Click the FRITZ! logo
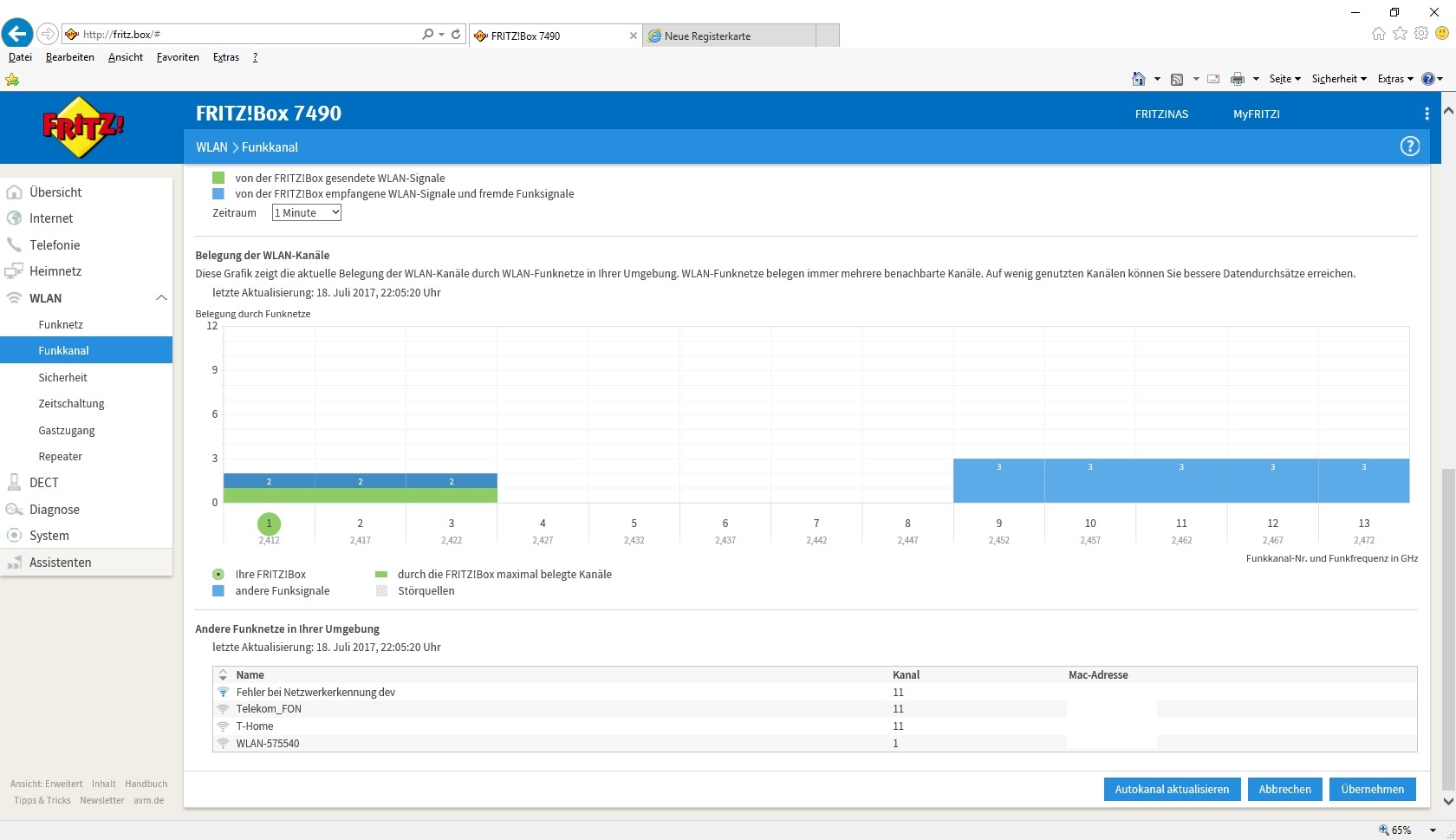Image resolution: width=1456 pixels, height=840 pixels. click(x=83, y=127)
